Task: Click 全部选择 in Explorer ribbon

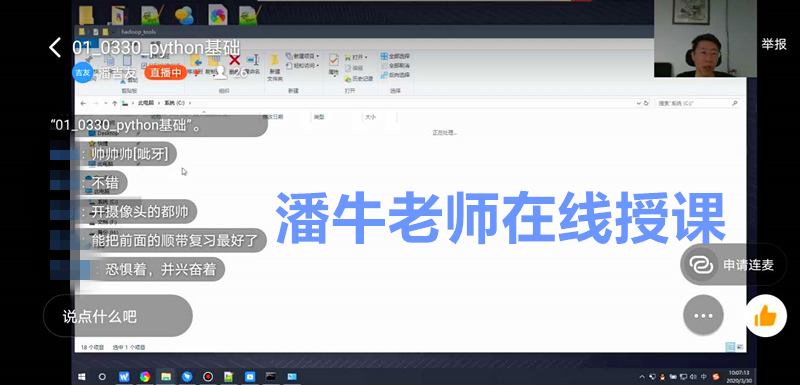Action: click(x=395, y=56)
